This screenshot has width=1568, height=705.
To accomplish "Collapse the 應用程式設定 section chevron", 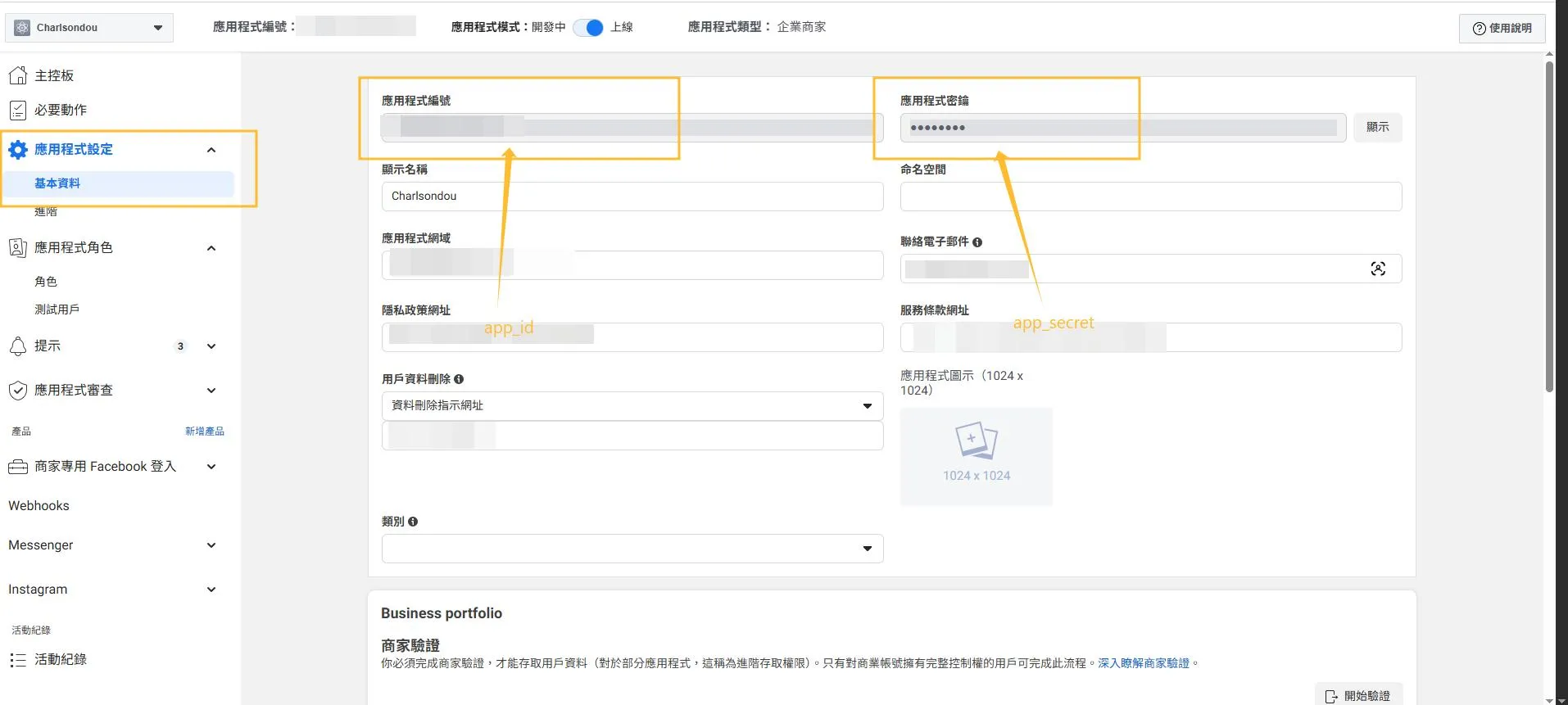I will (211, 150).
